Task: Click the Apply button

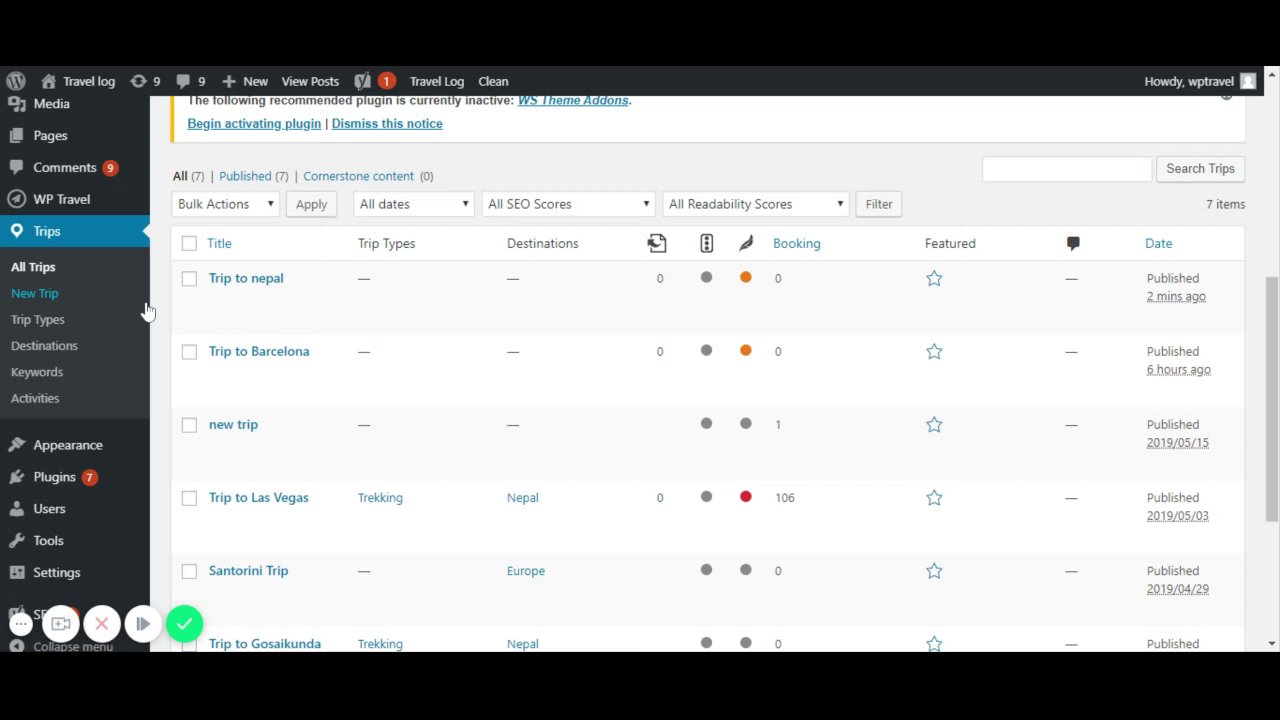Action: pyautogui.click(x=311, y=204)
